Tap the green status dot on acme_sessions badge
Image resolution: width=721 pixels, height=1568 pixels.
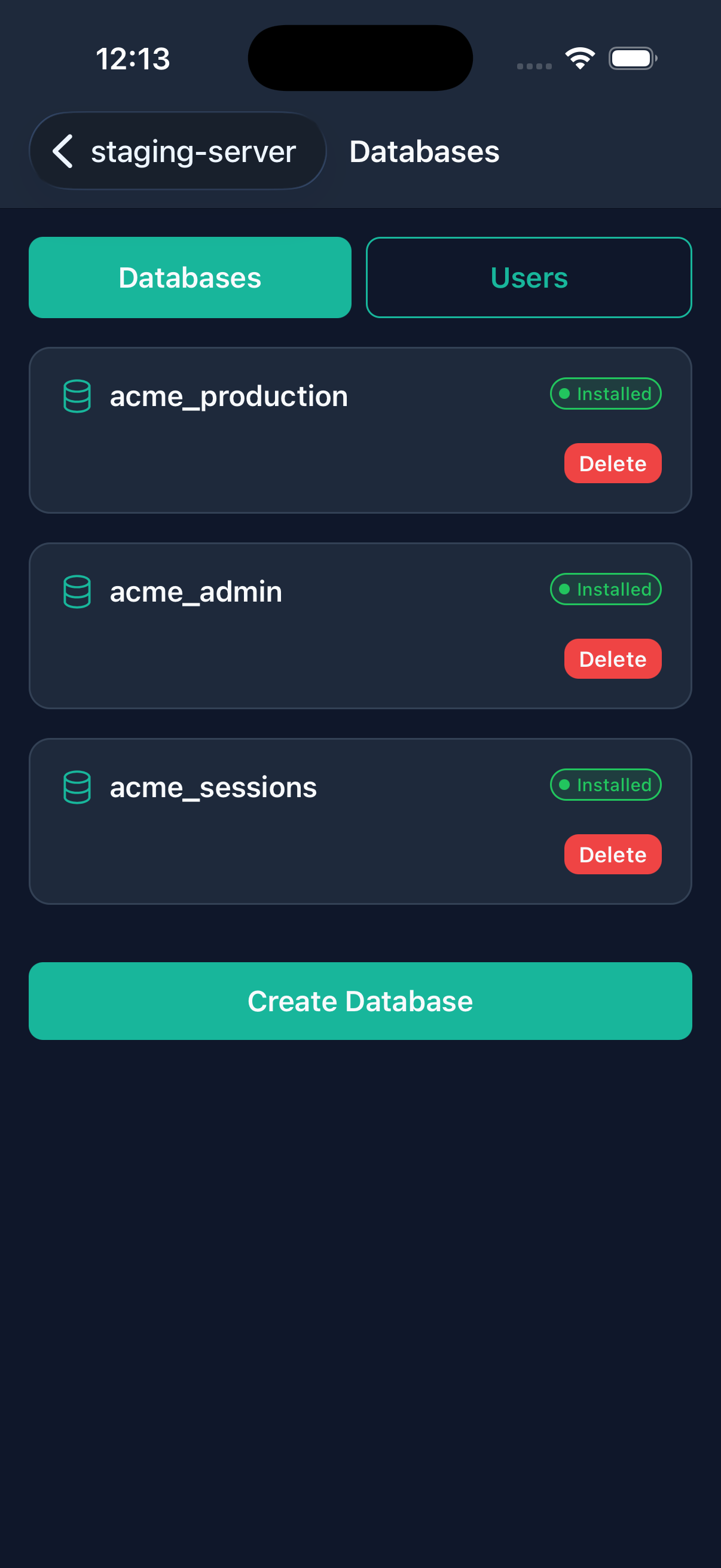(x=564, y=785)
